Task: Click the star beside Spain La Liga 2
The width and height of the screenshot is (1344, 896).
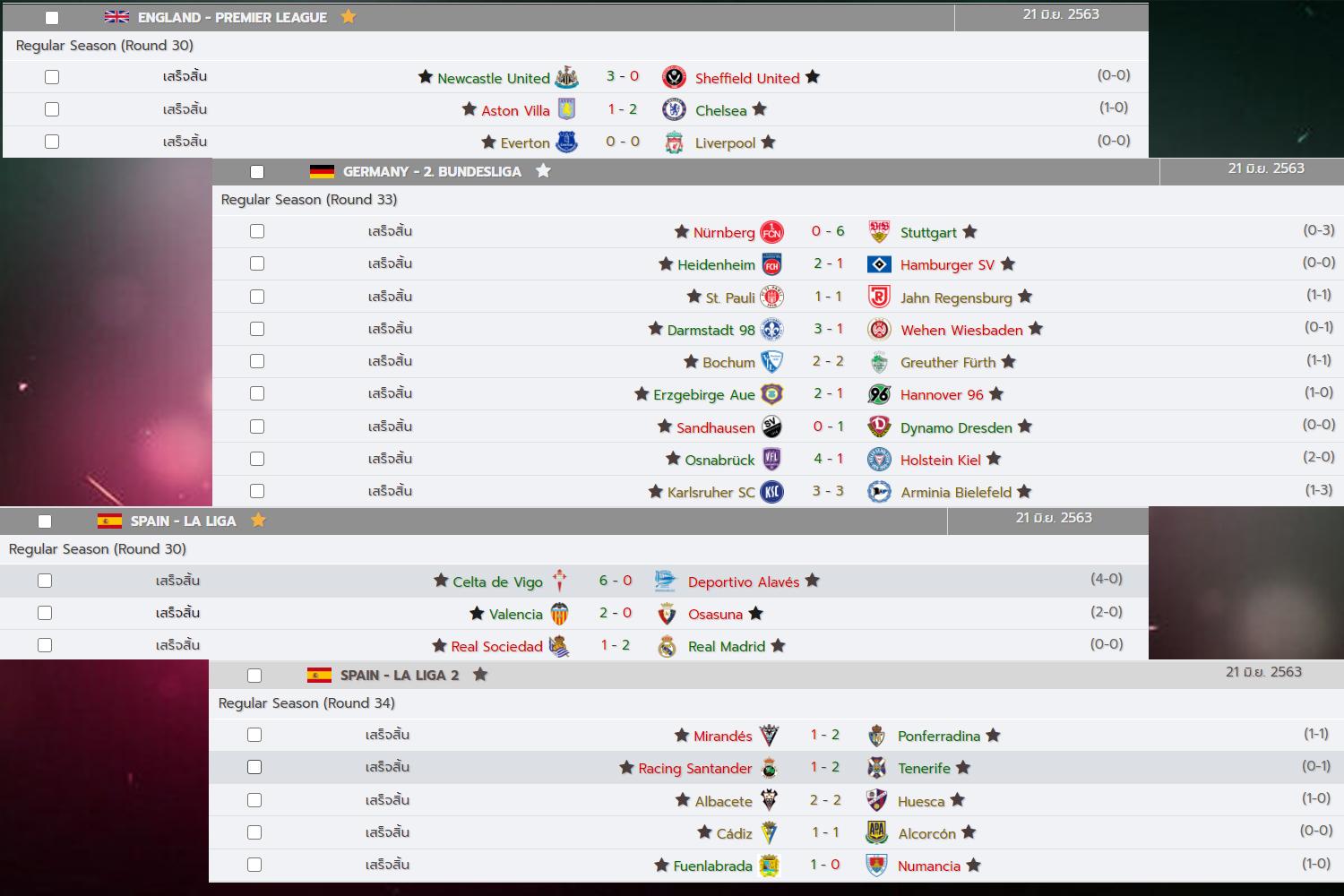Action: 480,675
